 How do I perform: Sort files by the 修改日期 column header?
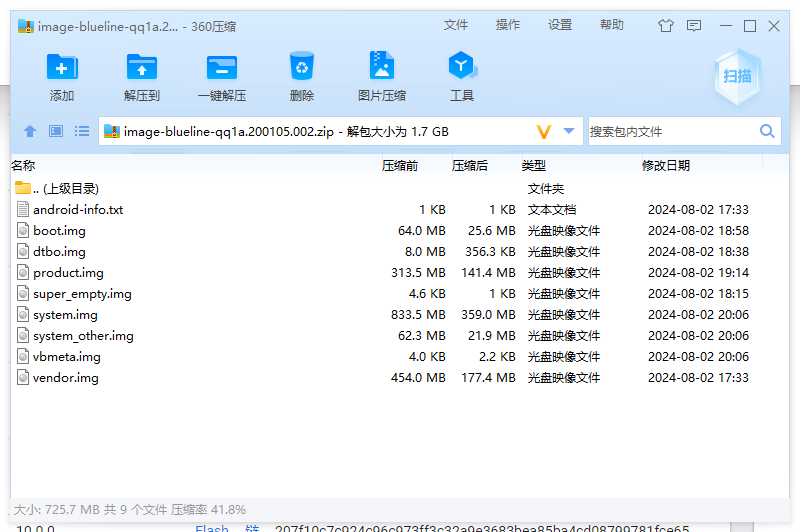[666, 166]
